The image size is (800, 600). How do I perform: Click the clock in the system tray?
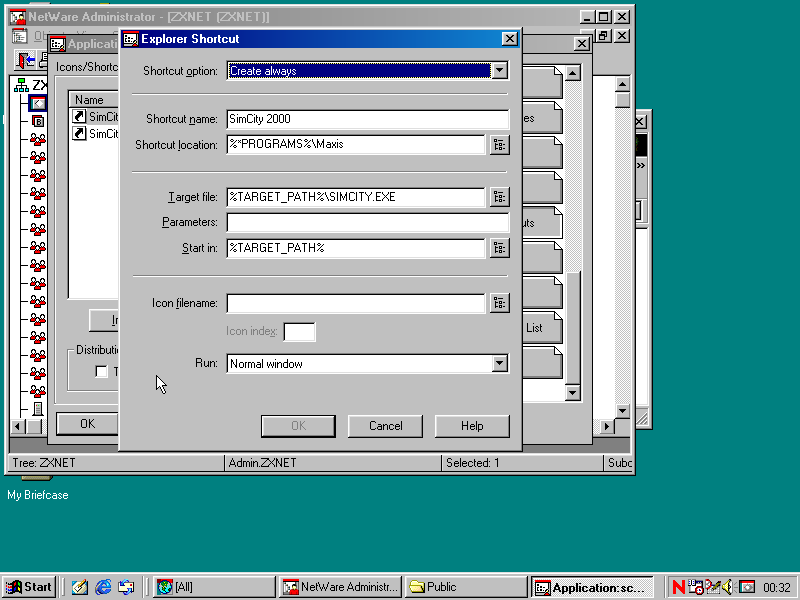click(x=777, y=588)
